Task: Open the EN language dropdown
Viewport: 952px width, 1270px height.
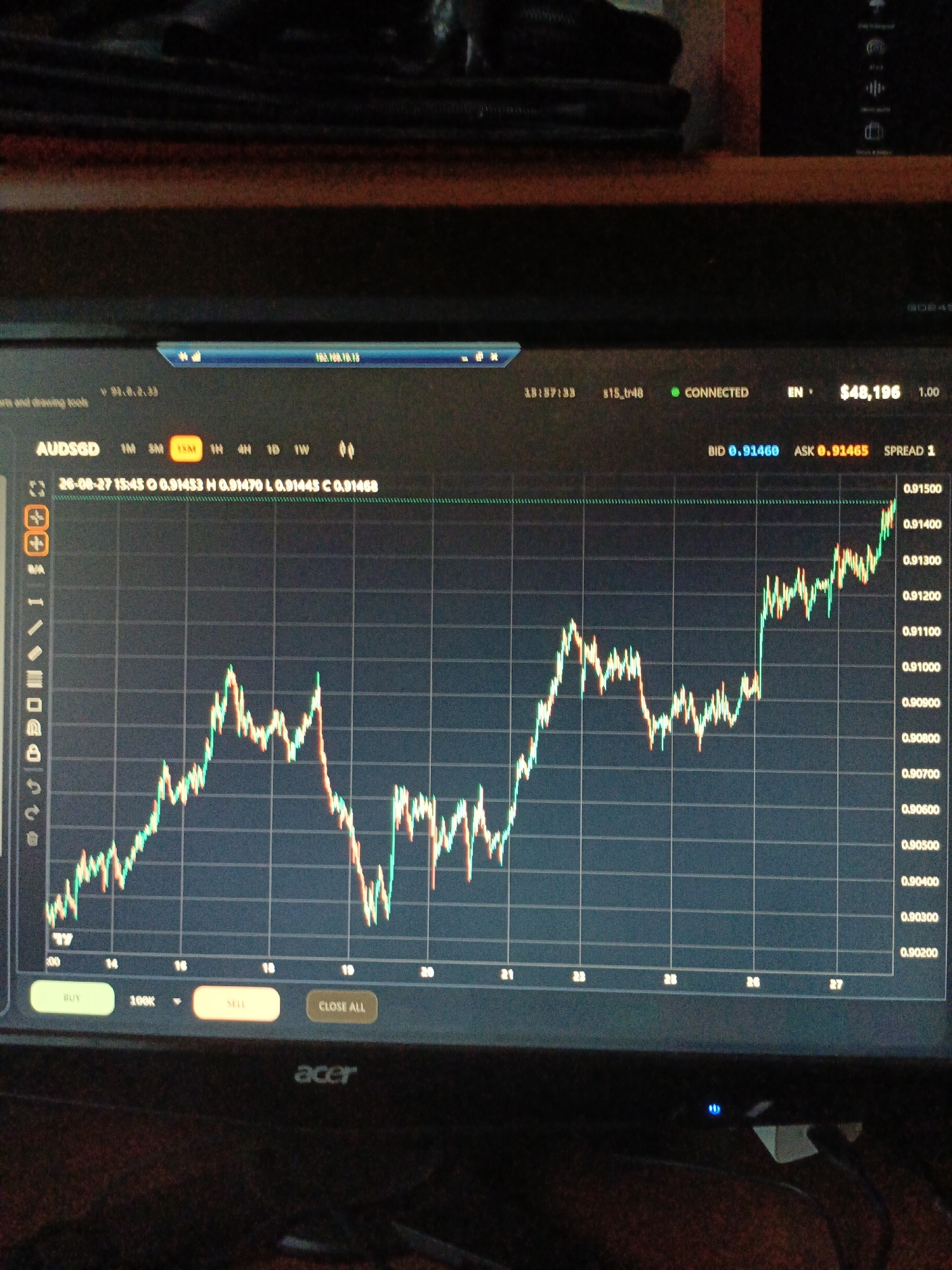Action: click(800, 392)
